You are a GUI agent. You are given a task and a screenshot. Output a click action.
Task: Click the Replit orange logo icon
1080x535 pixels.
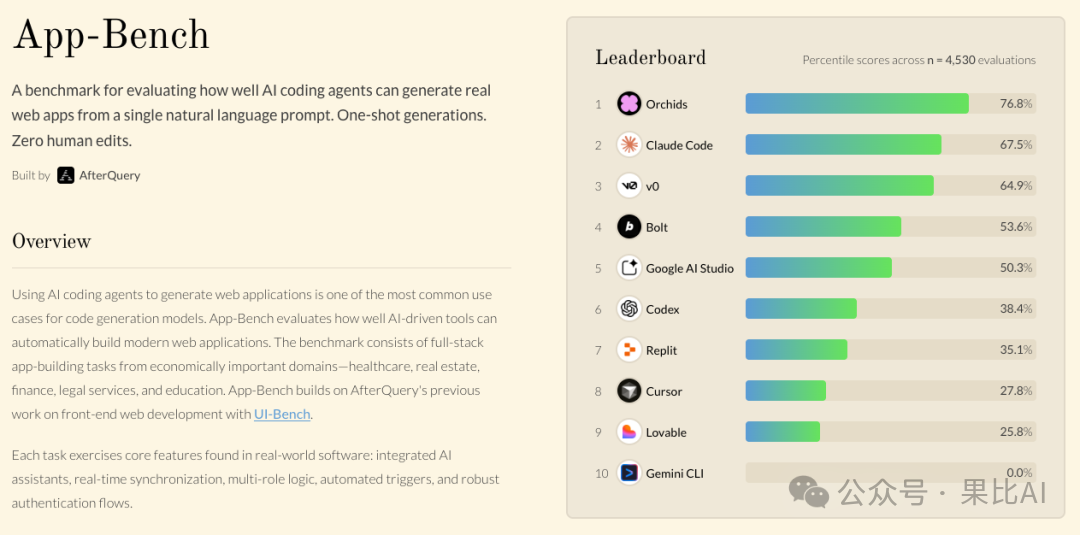point(629,350)
